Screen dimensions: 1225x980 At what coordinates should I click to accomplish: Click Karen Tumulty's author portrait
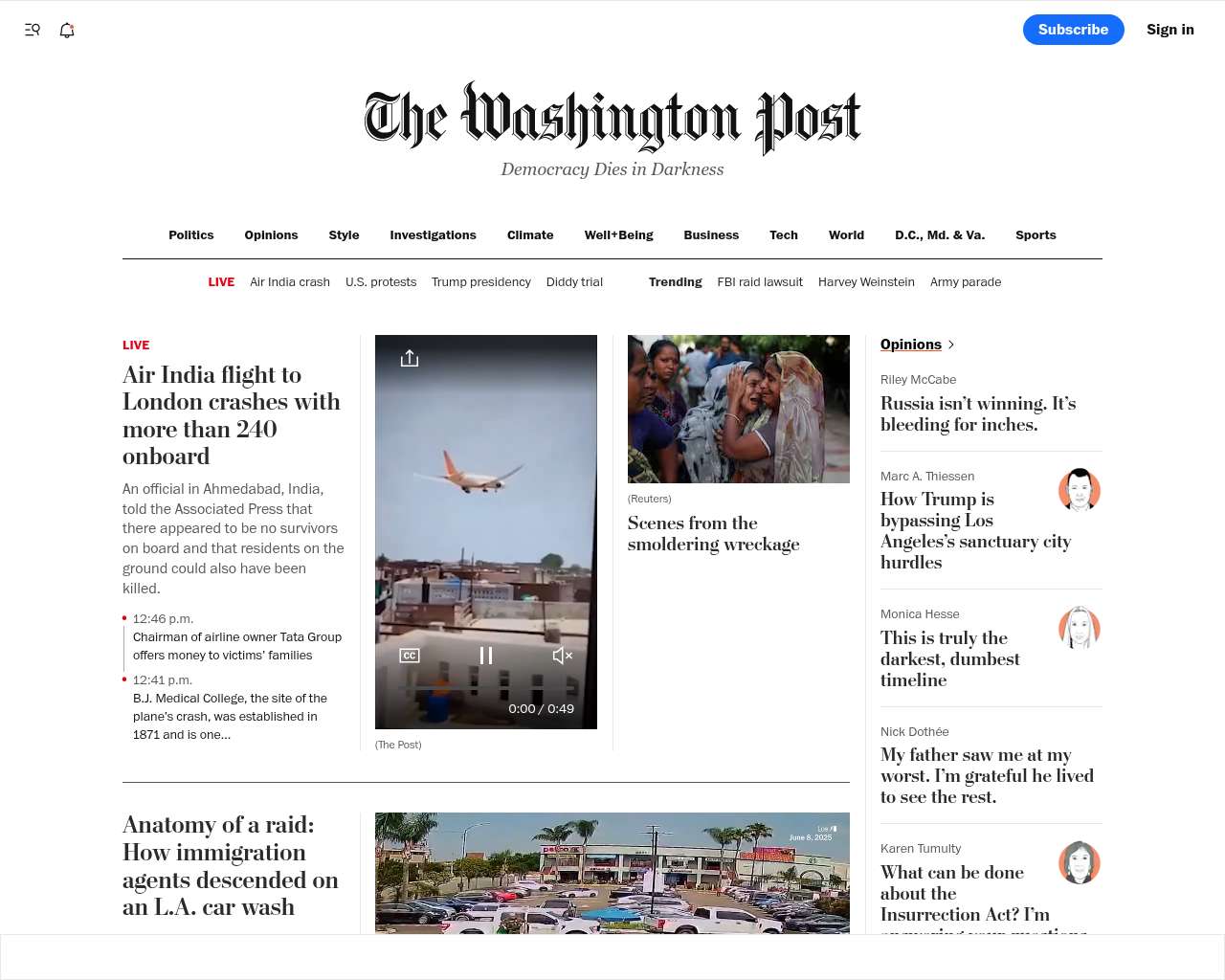pos(1080,862)
